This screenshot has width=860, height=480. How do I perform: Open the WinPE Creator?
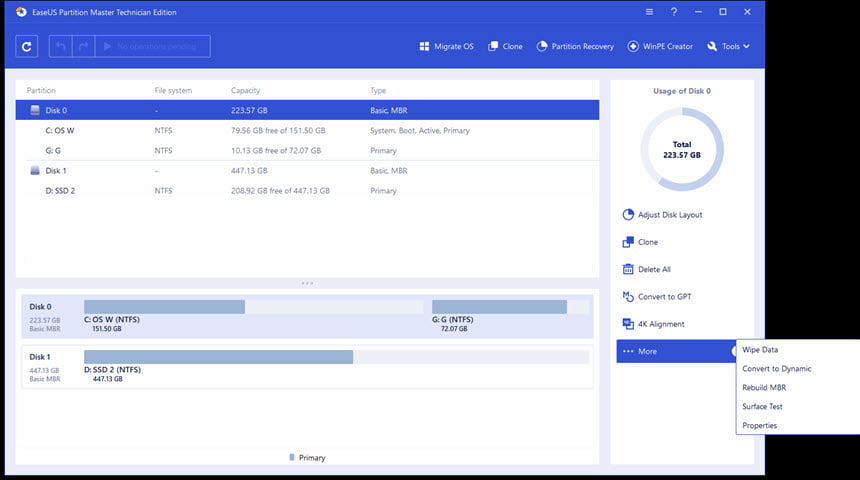[x=660, y=47]
